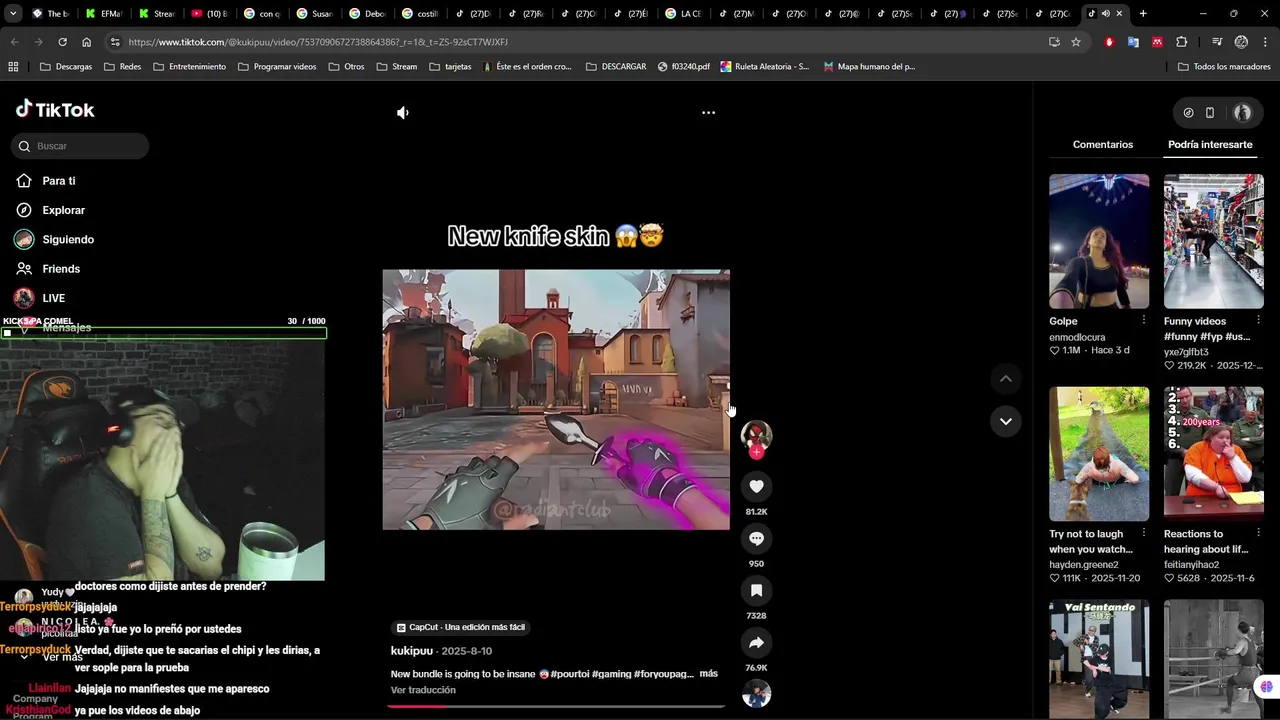Go to next video with down chevron

1006,421
